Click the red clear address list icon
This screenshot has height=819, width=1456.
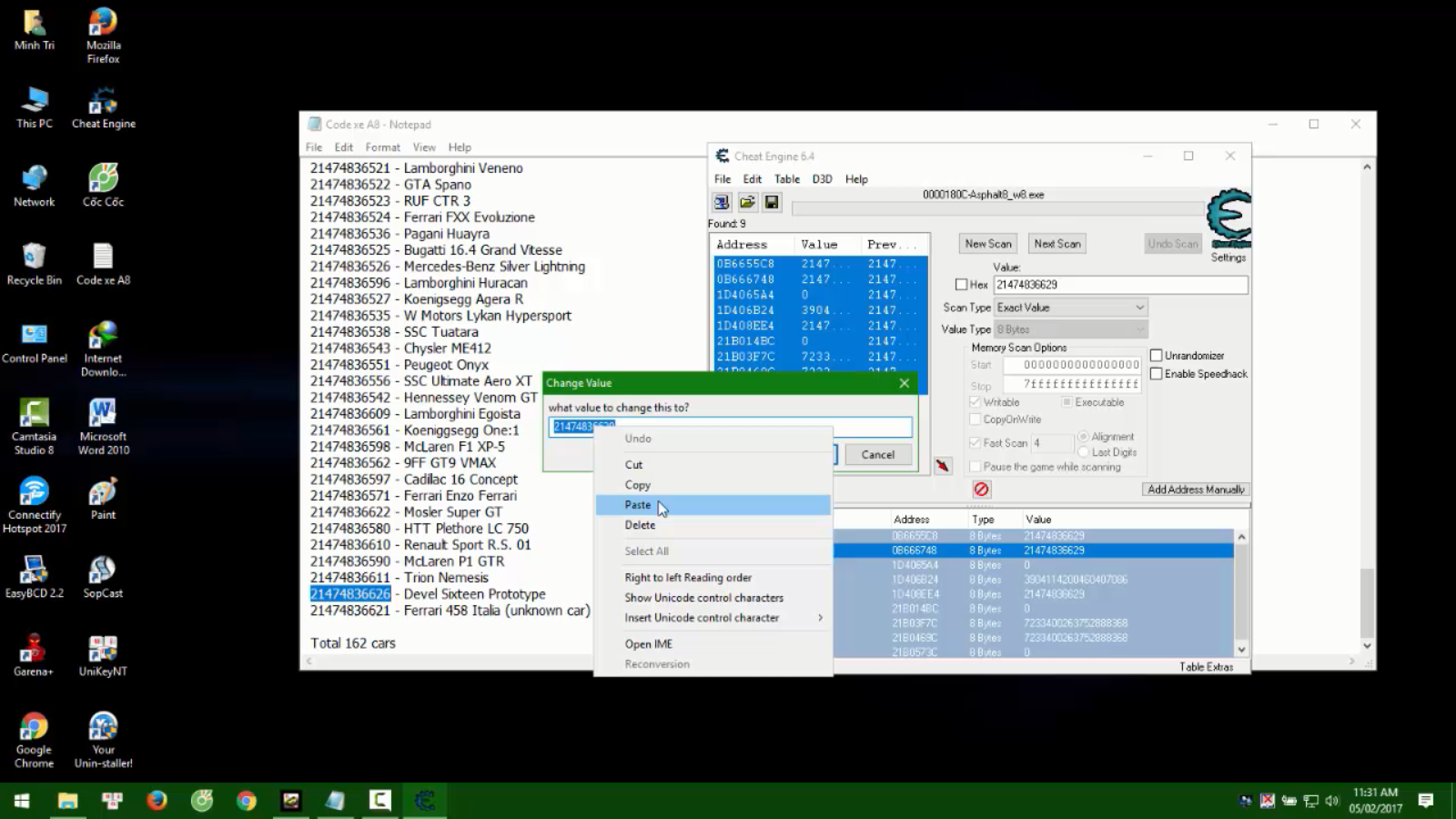tap(981, 490)
